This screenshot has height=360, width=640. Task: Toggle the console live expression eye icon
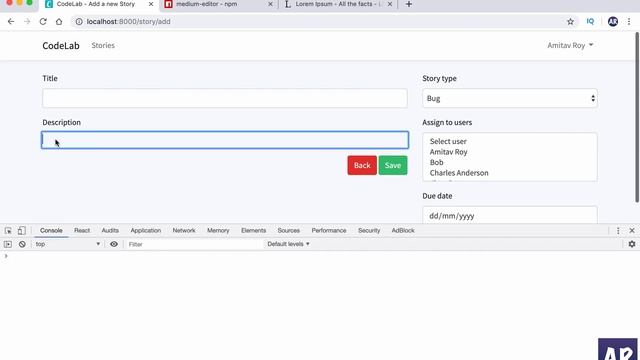(114, 244)
